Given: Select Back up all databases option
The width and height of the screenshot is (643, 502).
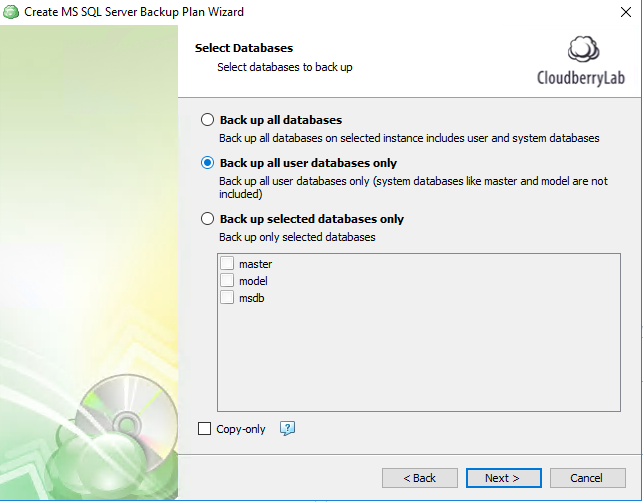Looking at the screenshot, I should [207, 120].
